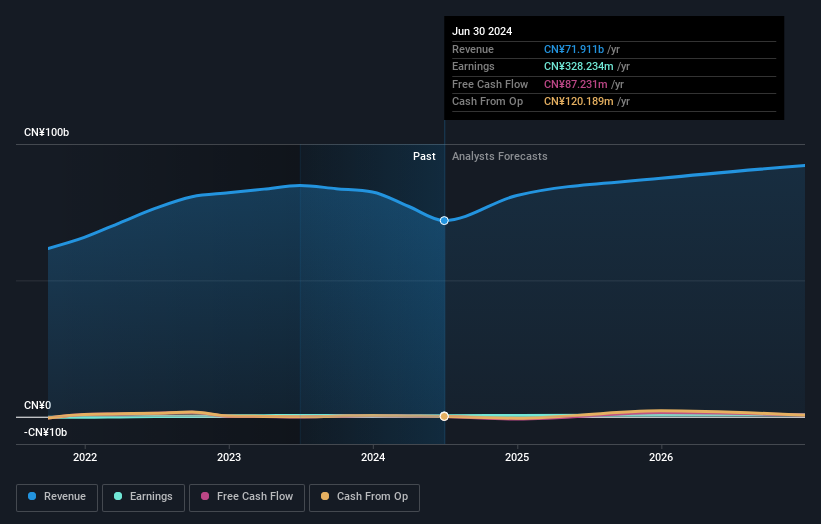Click the pink Free Cash Flow legend dot
This screenshot has height=524, width=821.
pyautogui.click(x=205, y=496)
